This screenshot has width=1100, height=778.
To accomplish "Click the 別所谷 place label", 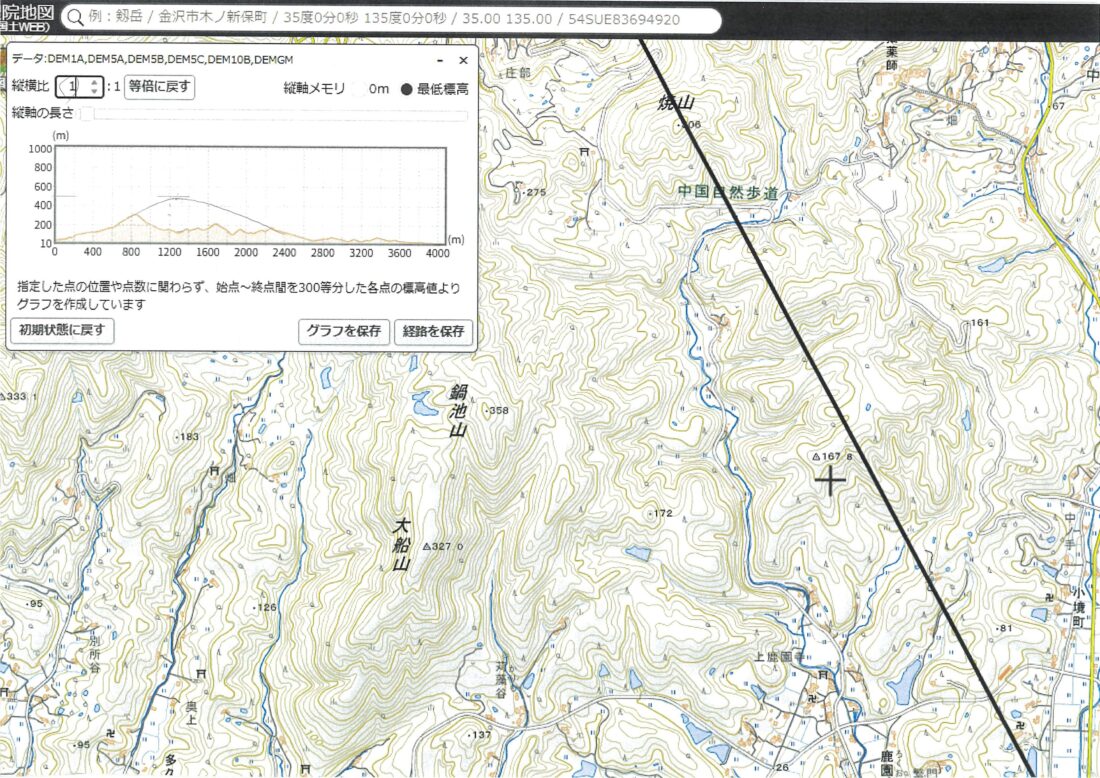I will [95, 656].
